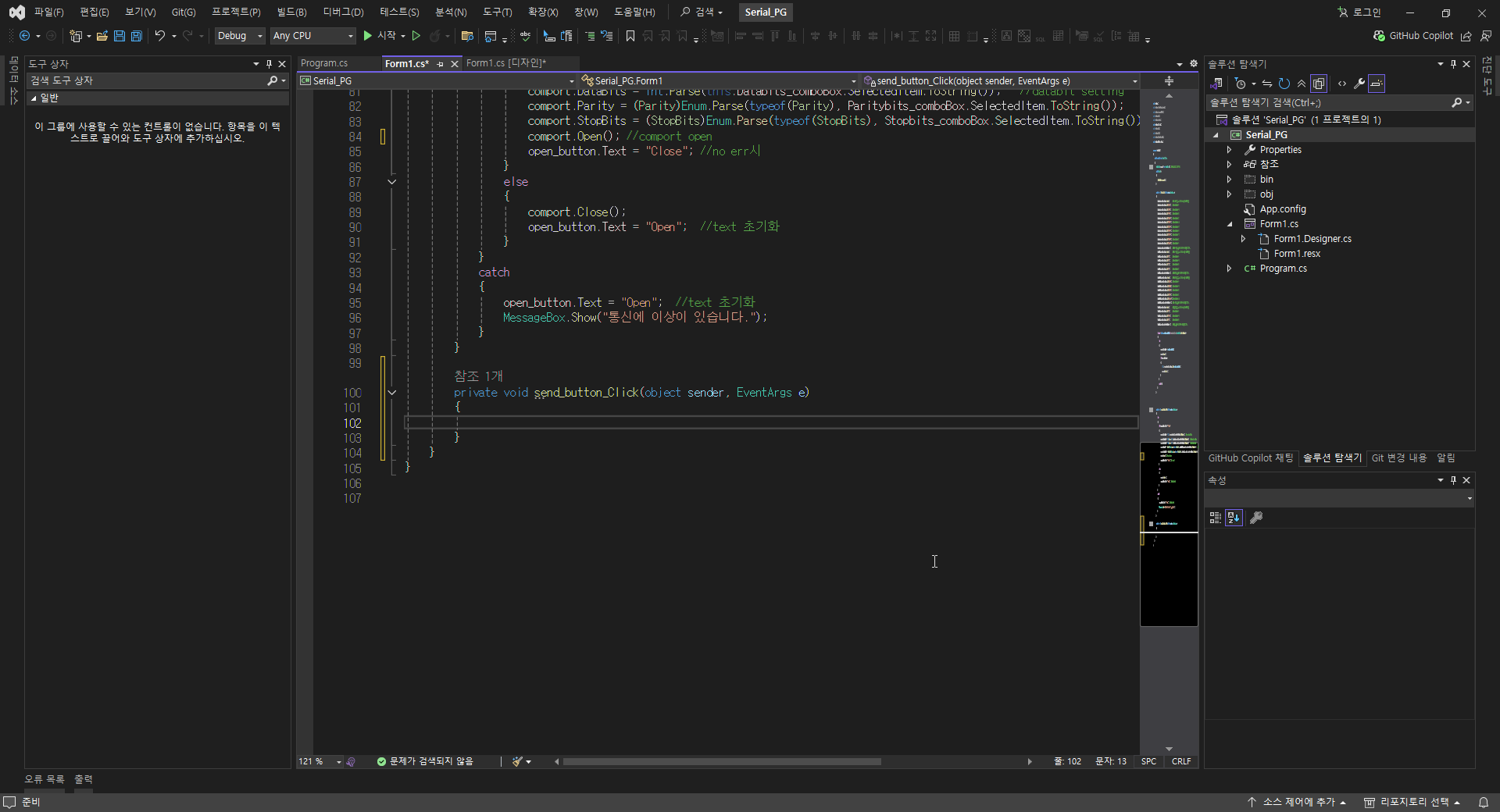The width and height of the screenshot is (1500, 812).
Task: Expand the Properties node in Solution Explorer
Action: [1229, 150]
